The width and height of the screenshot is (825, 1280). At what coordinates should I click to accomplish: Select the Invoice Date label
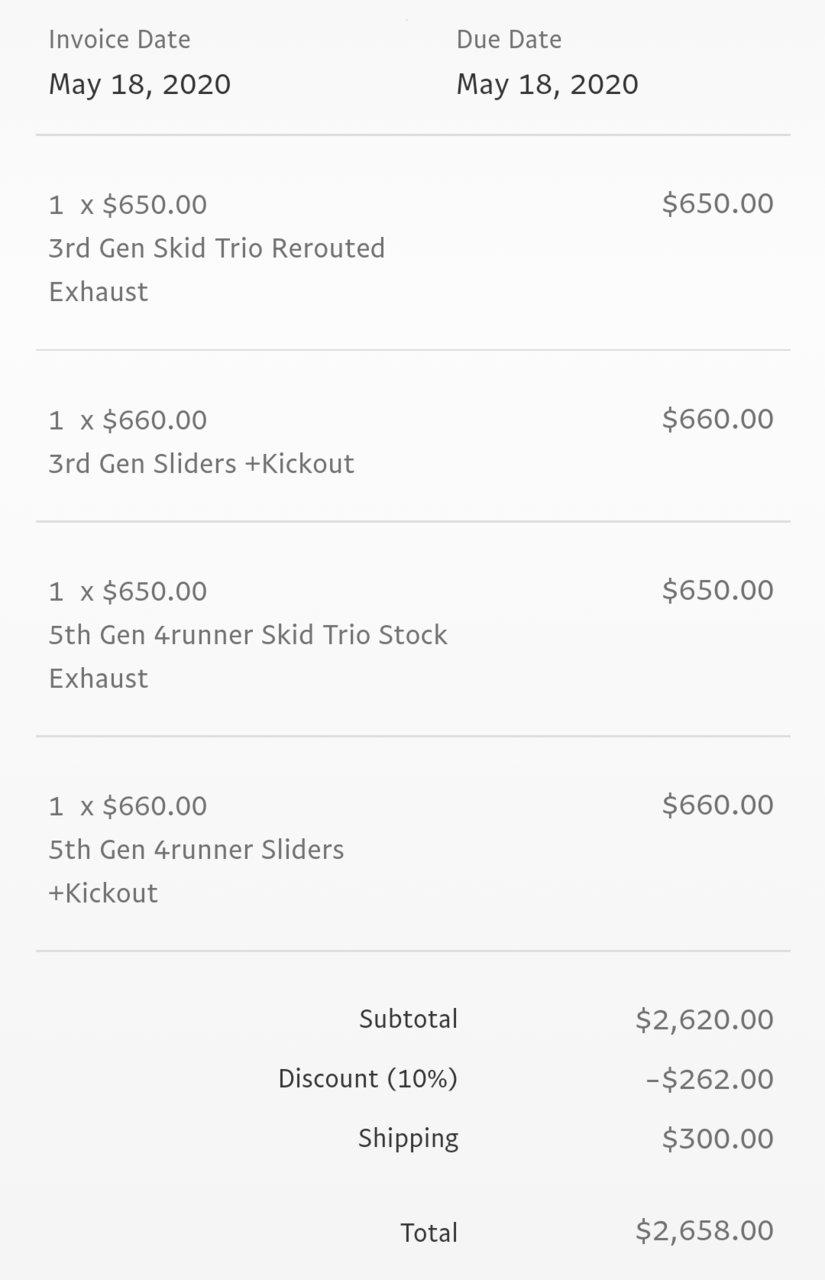[x=119, y=40]
